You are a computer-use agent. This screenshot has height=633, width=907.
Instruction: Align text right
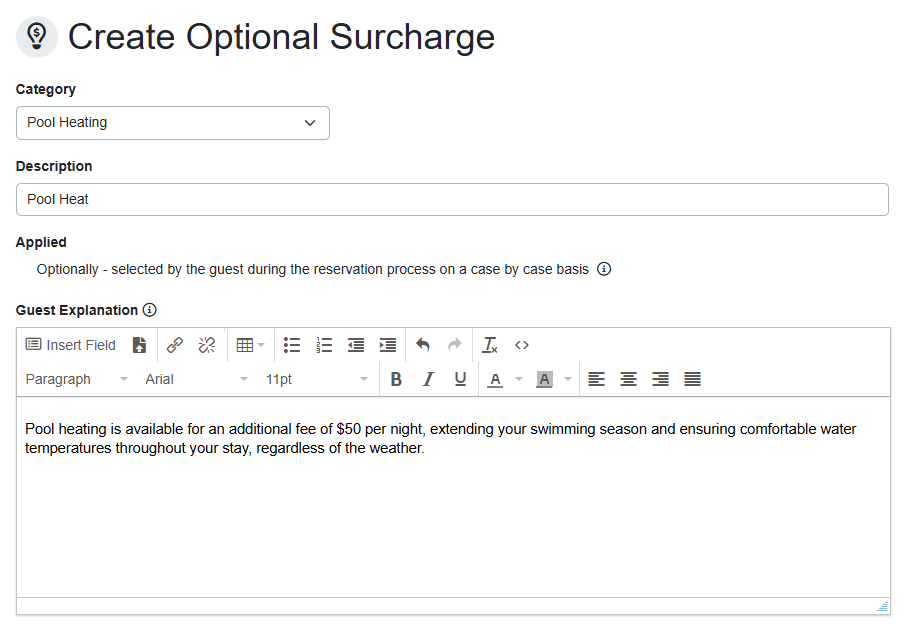pos(661,379)
